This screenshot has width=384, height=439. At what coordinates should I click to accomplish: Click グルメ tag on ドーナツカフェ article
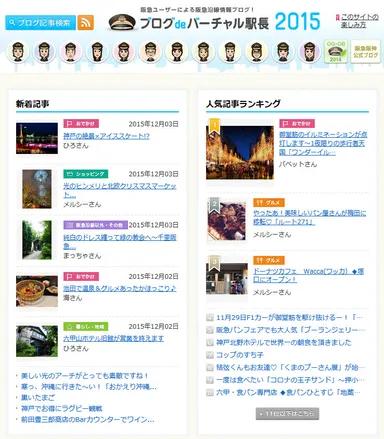pos(269,260)
